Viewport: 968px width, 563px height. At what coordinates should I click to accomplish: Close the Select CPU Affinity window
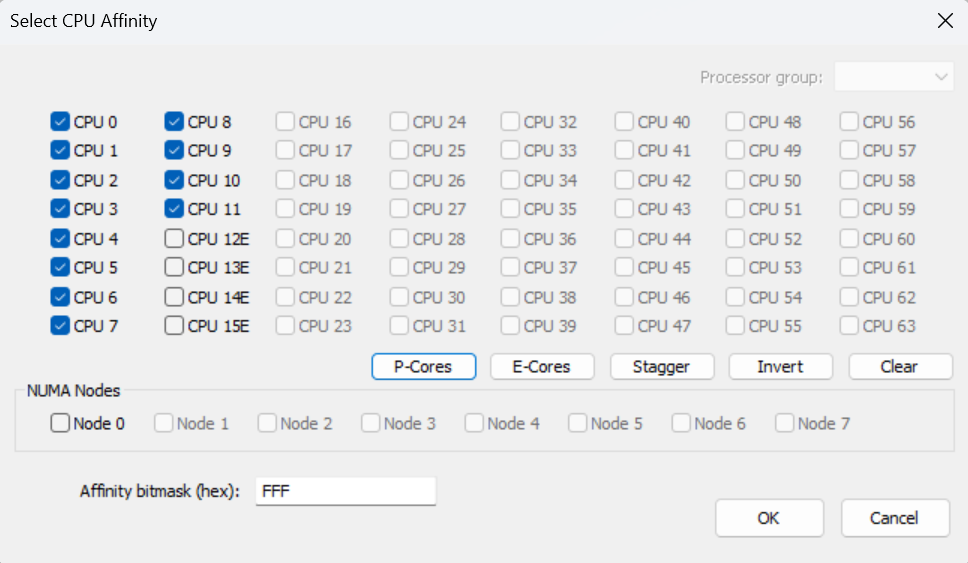pos(945,21)
